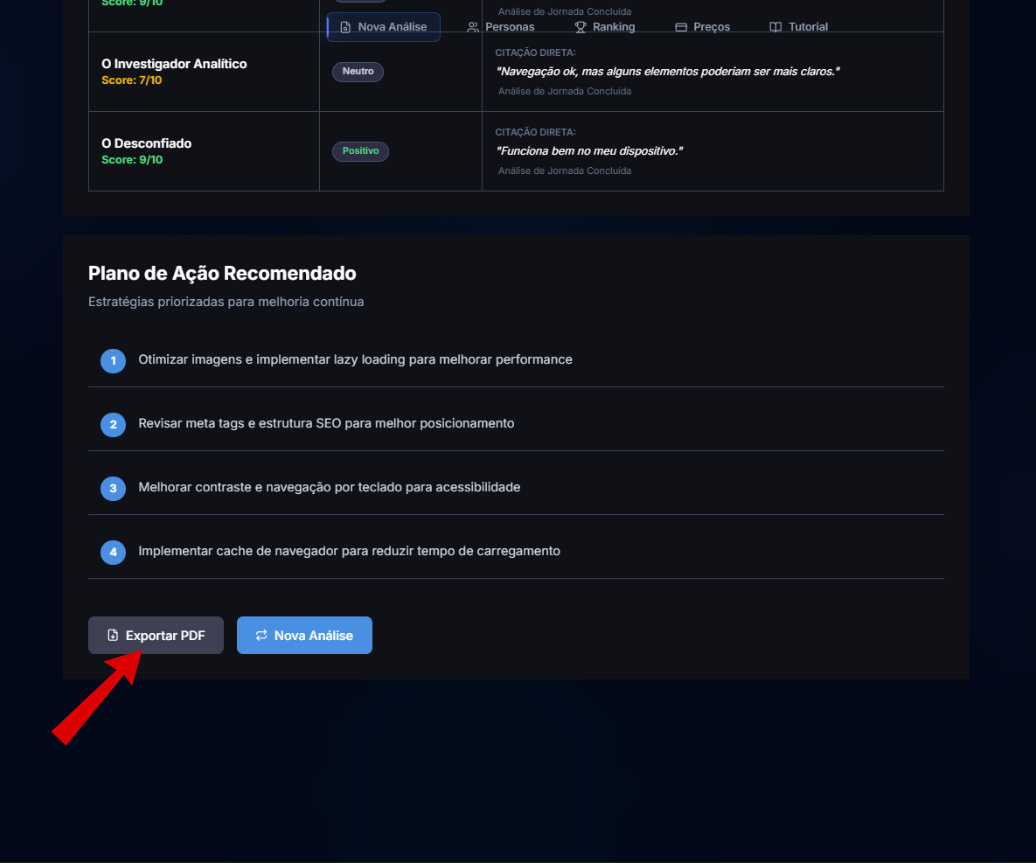The height and width of the screenshot is (863, 1036).
Task: Go to the Preços tab
Action: (703, 27)
